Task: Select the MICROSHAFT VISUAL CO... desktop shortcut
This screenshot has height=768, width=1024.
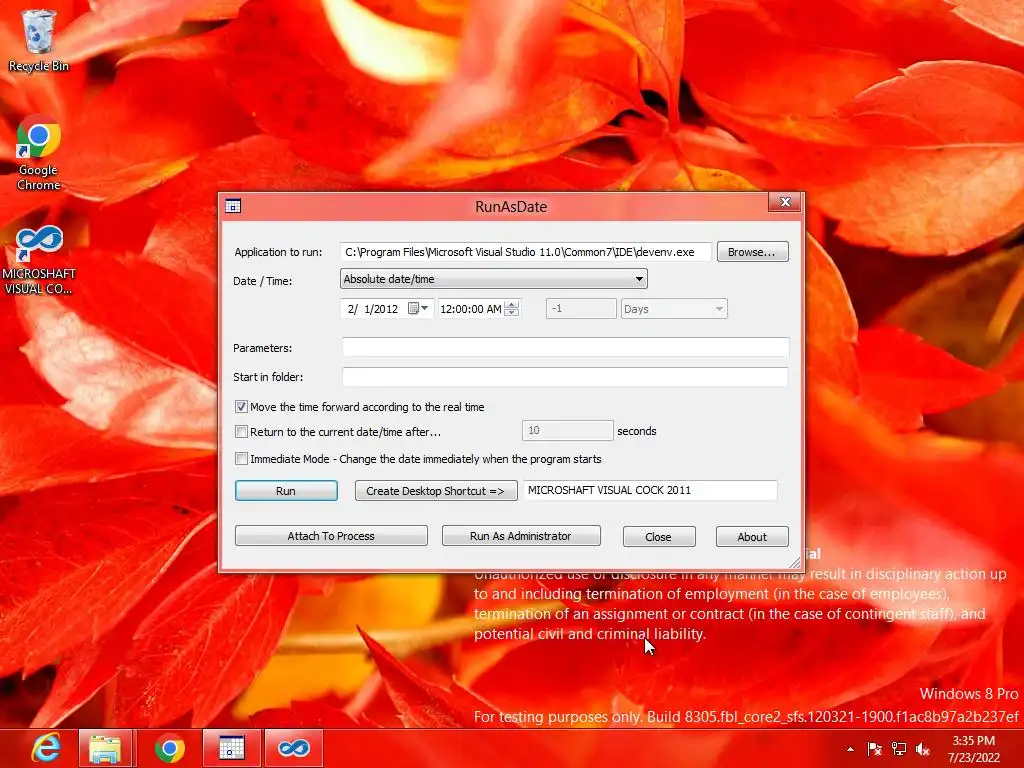Action: pyautogui.click(x=39, y=260)
